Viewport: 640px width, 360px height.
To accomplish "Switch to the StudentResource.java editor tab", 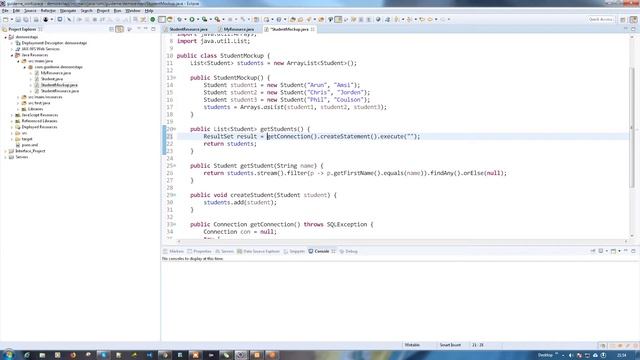I will coord(188,29).
